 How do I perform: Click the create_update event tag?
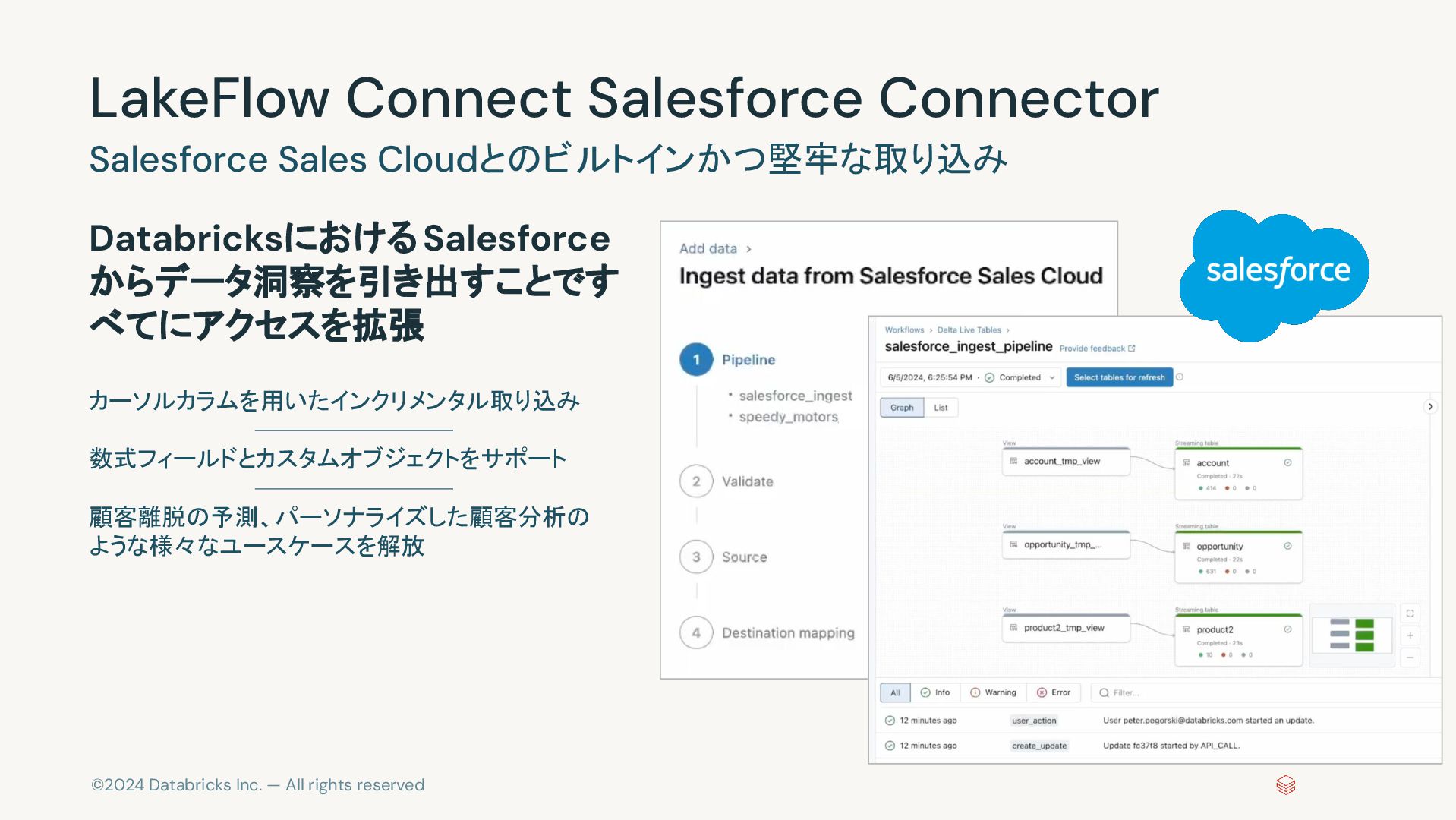click(1039, 746)
